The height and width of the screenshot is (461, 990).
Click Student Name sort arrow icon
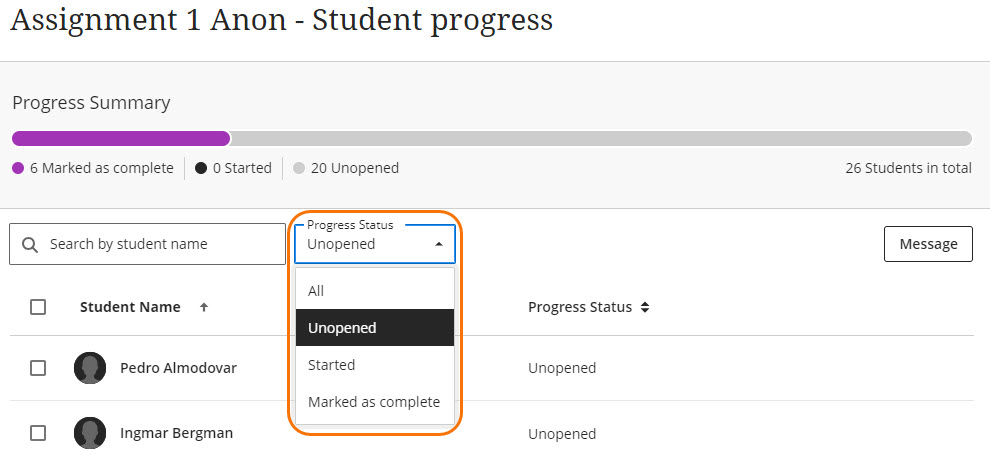[x=204, y=308]
